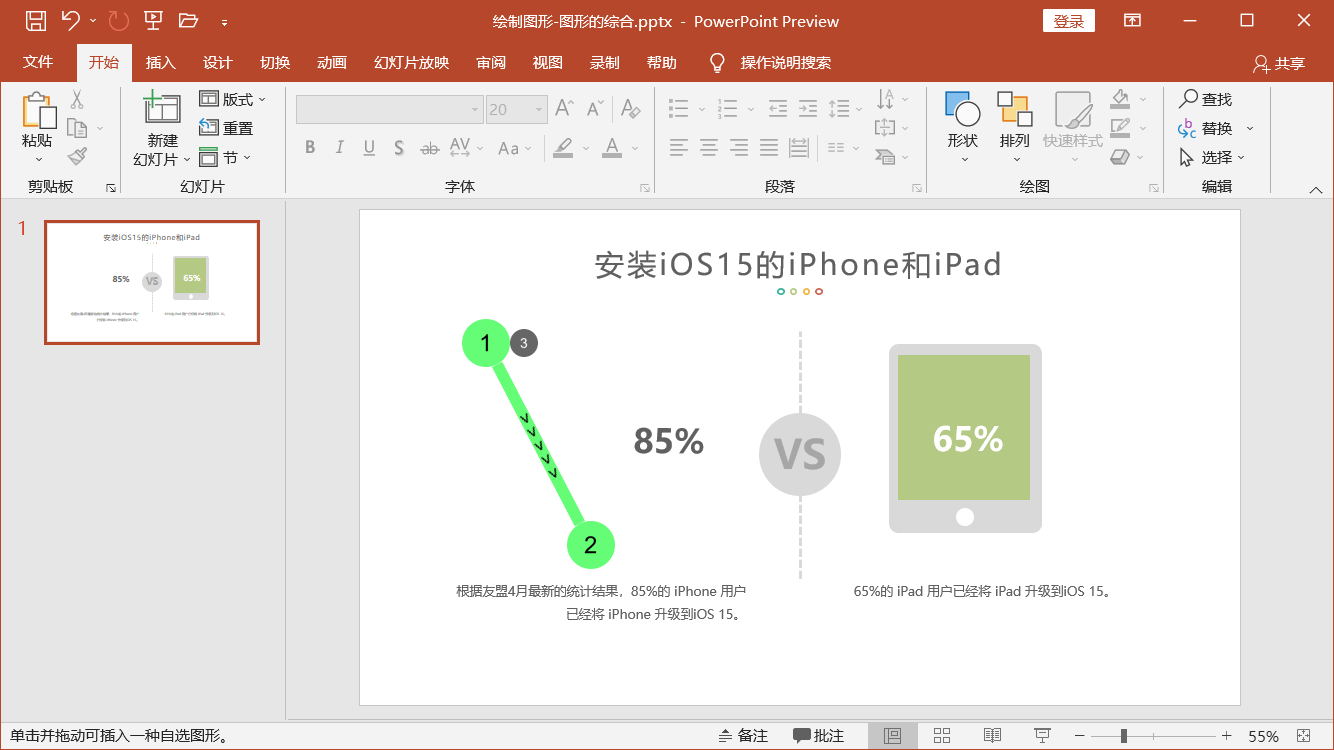Open ribbon display options icon
This screenshot has width=1334, height=750.
point(1132,21)
